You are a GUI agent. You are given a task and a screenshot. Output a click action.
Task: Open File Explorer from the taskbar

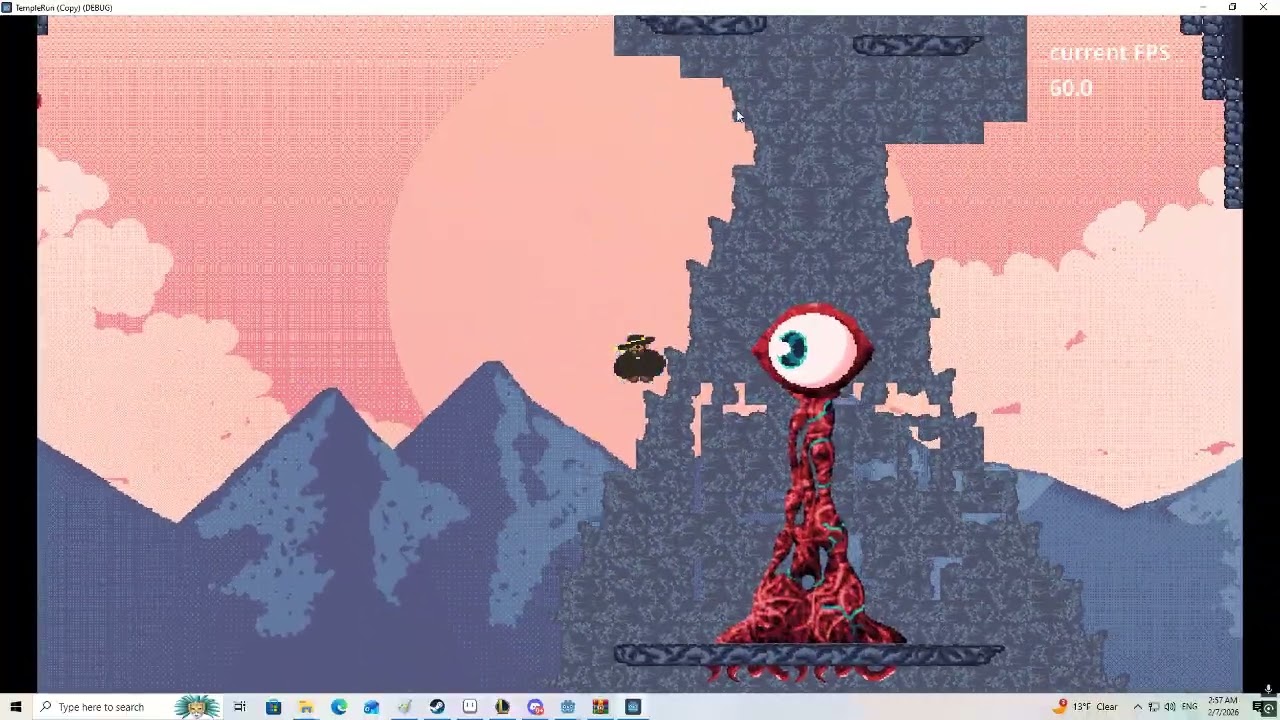tap(306, 707)
